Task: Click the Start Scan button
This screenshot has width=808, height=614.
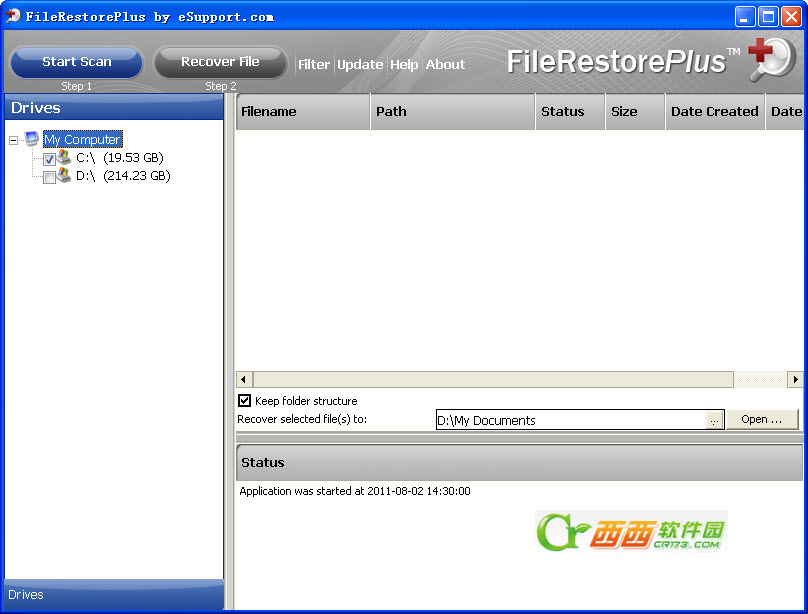Action: click(x=76, y=62)
